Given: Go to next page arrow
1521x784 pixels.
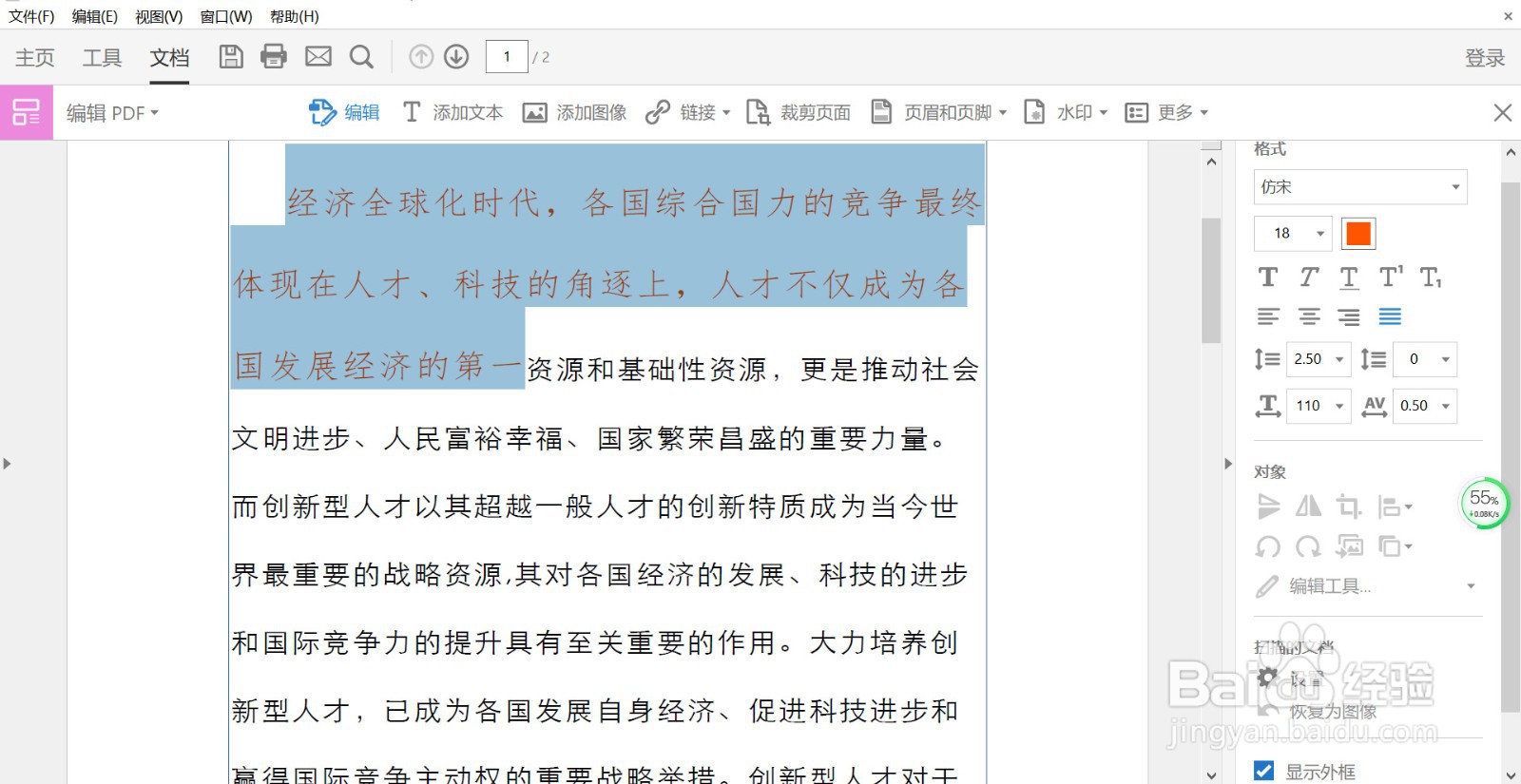Looking at the screenshot, I should pos(456,57).
